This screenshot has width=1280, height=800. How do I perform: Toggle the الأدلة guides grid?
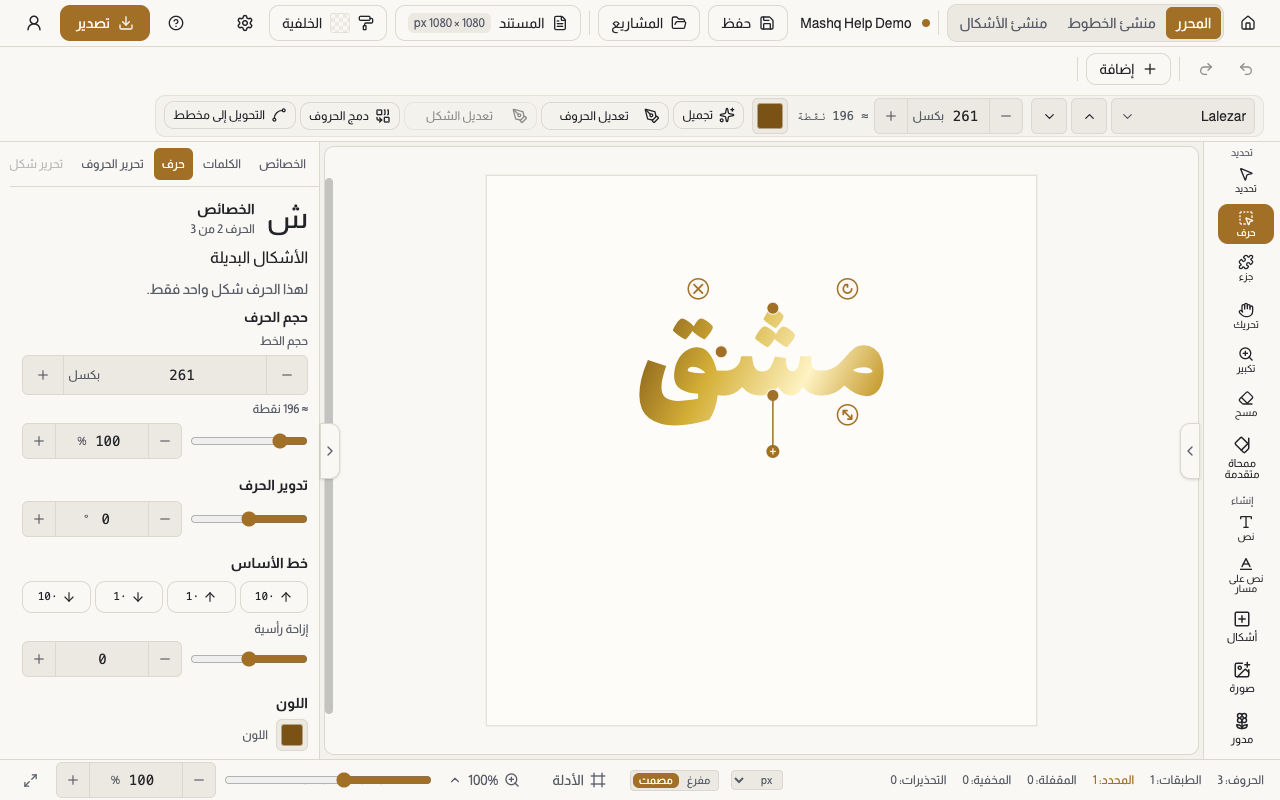579,780
